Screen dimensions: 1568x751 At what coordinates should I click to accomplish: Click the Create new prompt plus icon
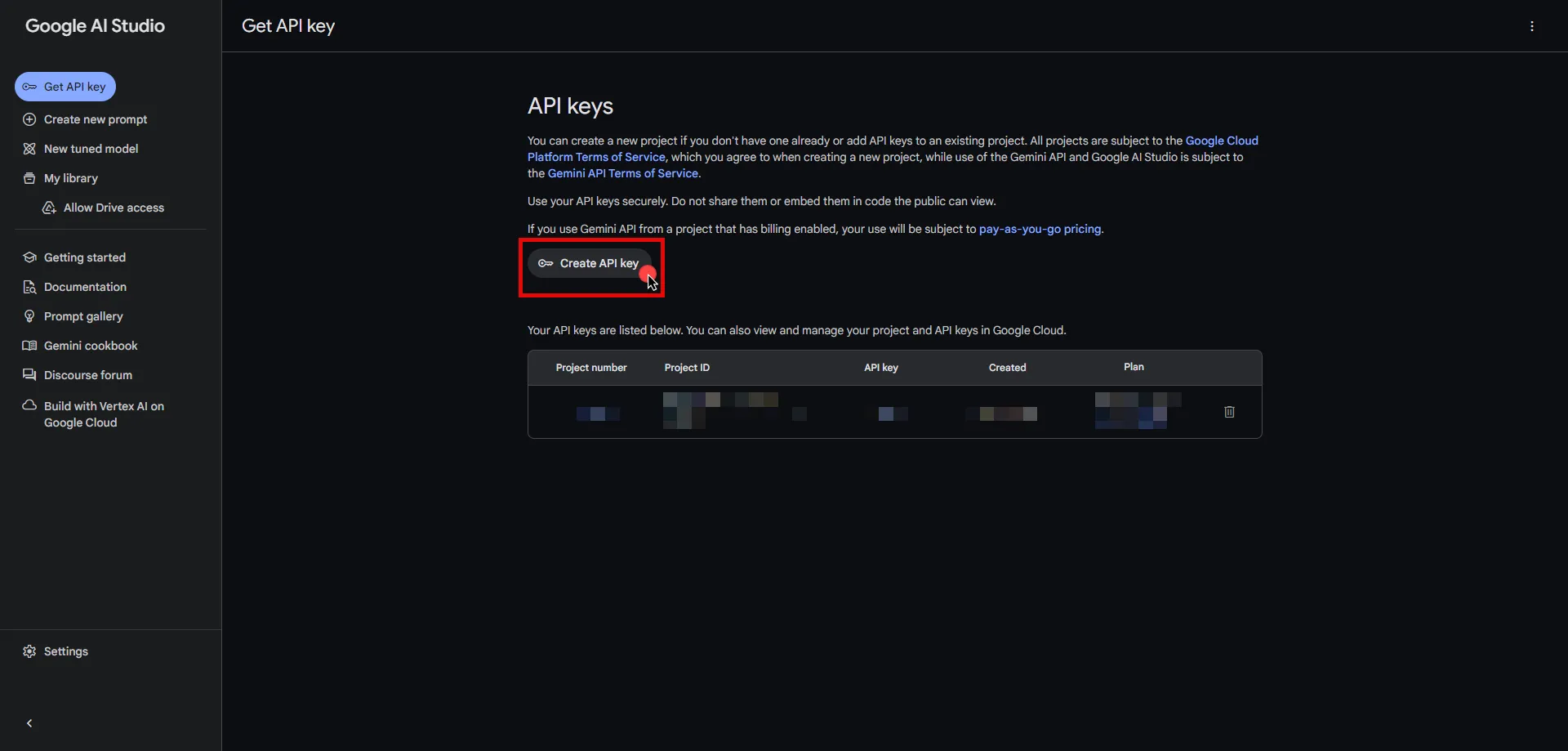[x=29, y=119]
